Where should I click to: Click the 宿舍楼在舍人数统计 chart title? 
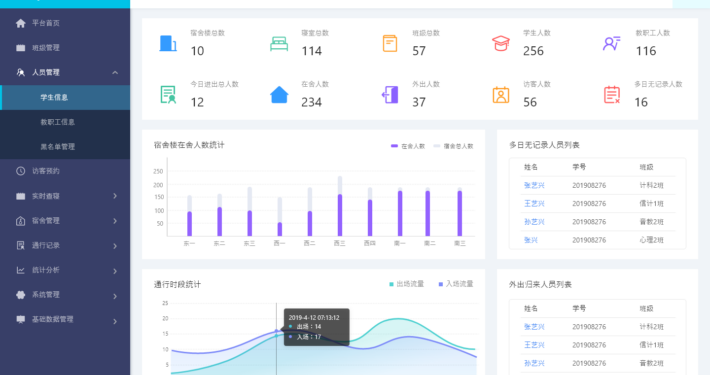(189, 145)
